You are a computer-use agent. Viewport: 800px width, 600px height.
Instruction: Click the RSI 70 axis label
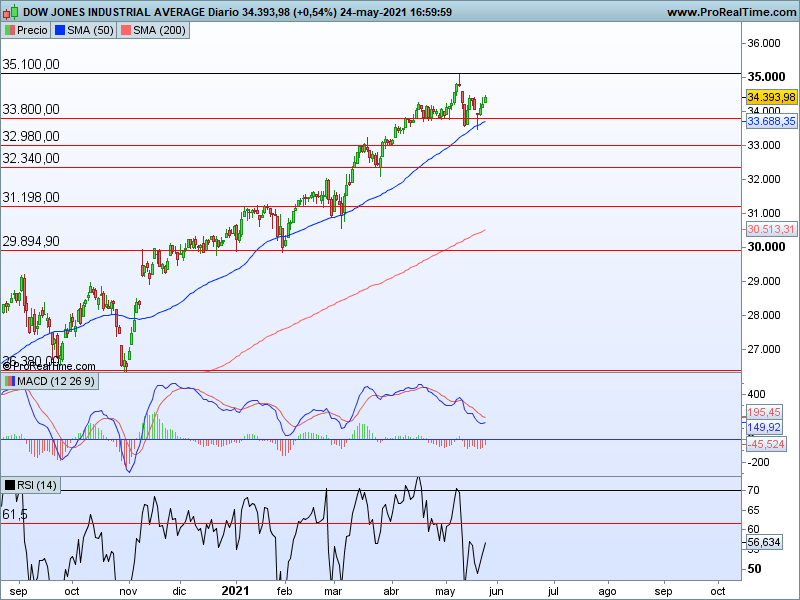[754, 490]
